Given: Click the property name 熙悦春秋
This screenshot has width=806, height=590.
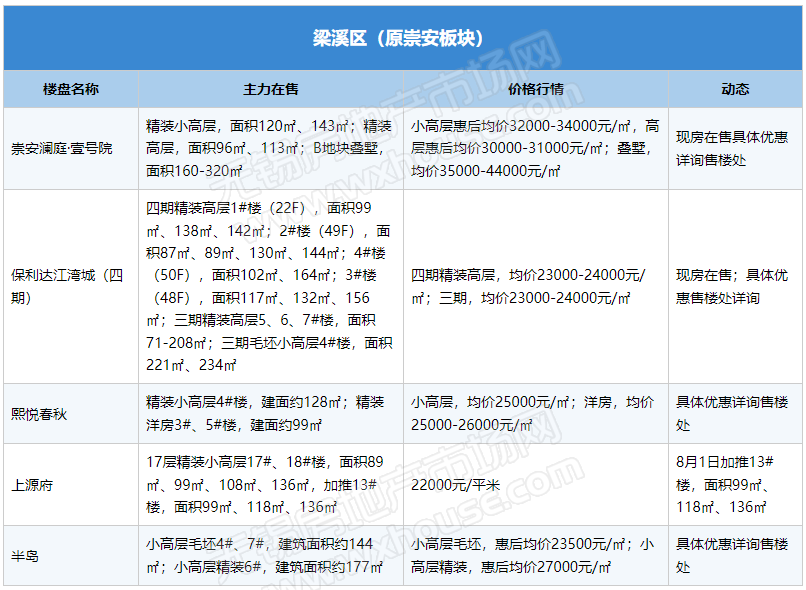Looking at the screenshot, I should (39, 414).
